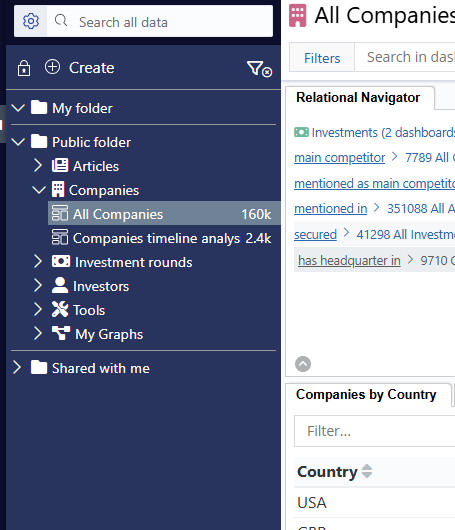This screenshot has width=455, height=530.
Task: Click the All Companies dashboard icon
Action: tap(60, 213)
